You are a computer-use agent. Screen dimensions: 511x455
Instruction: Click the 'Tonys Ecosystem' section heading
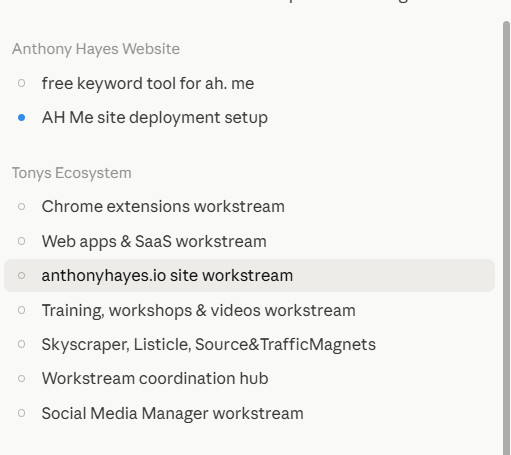point(72,173)
